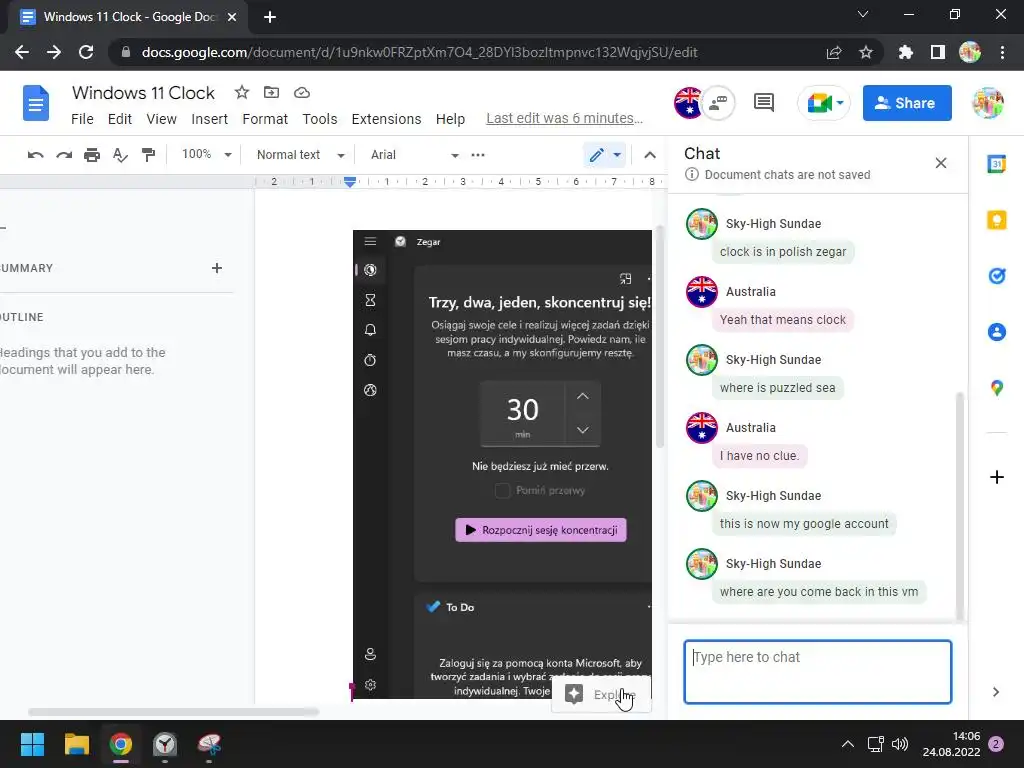The image size is (1024, 768).
Task: Open the editing mode pencil dropdown
Action: click(x=605, y=155)
